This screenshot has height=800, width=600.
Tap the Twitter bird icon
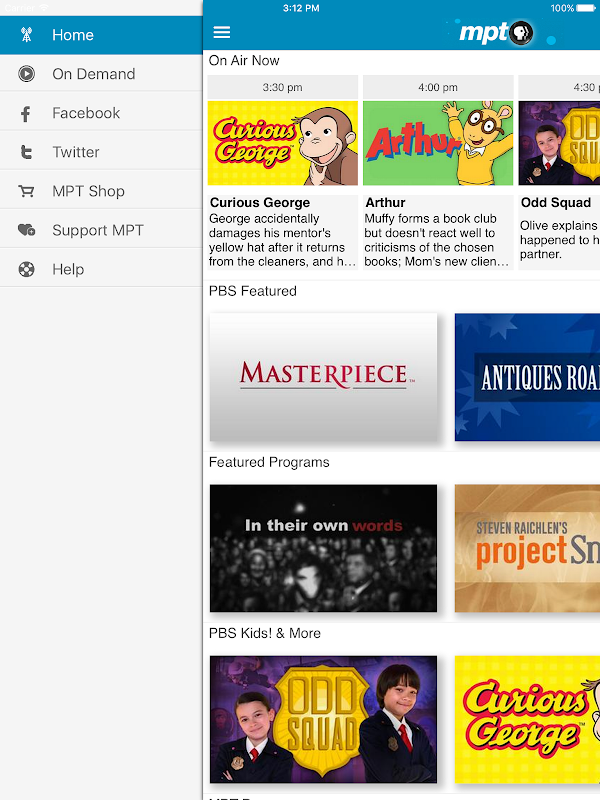[x=27, y=153]
